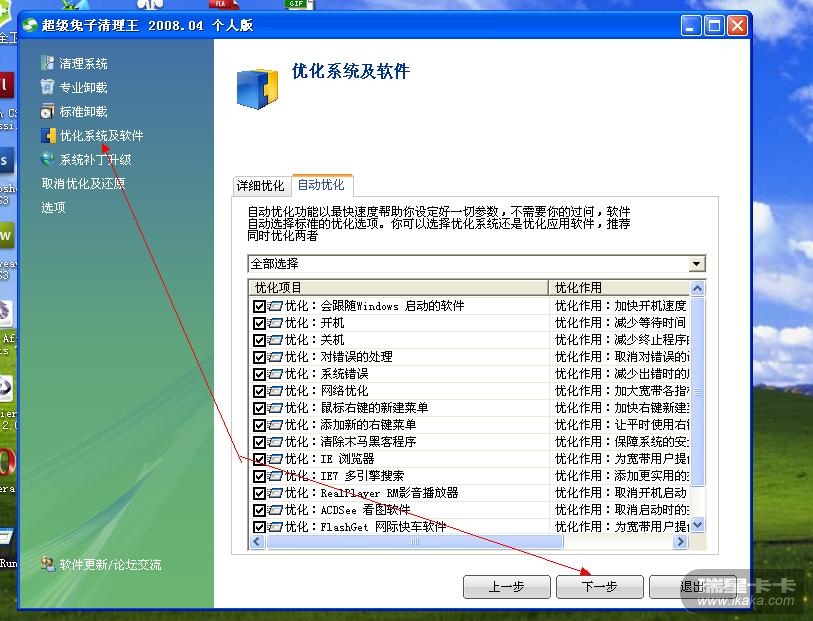Viewport: 813px width, 621px height.
Task: Click the list scroll down arrow
Action: pos(698,525)
